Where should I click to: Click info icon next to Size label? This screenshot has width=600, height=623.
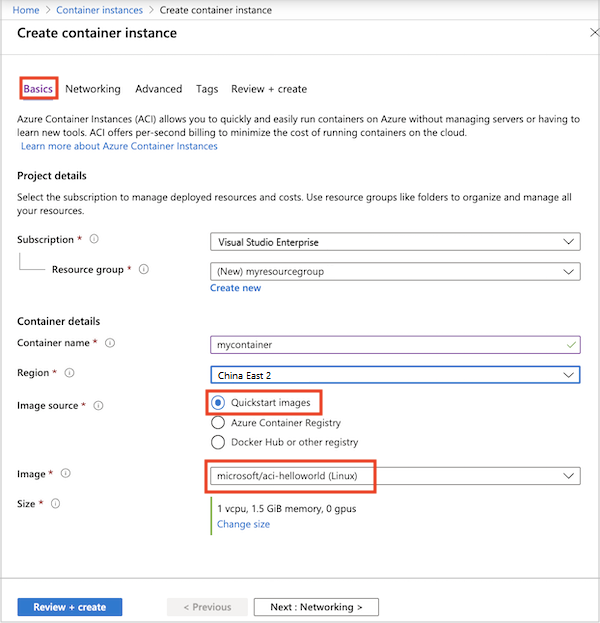[55, 503]
